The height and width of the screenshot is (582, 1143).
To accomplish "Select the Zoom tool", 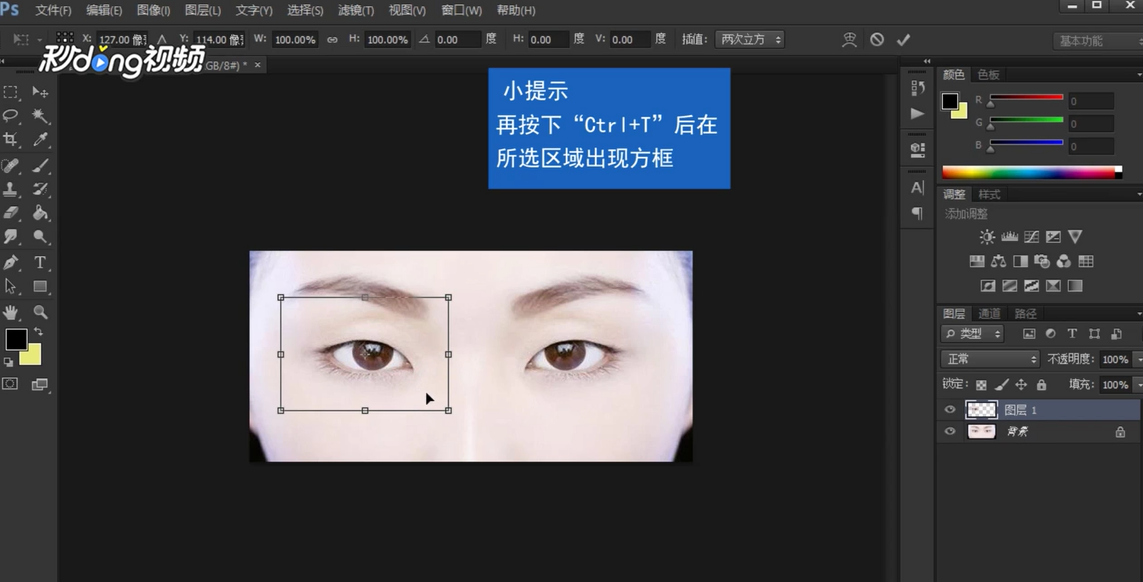I will [x=40, y=310].
